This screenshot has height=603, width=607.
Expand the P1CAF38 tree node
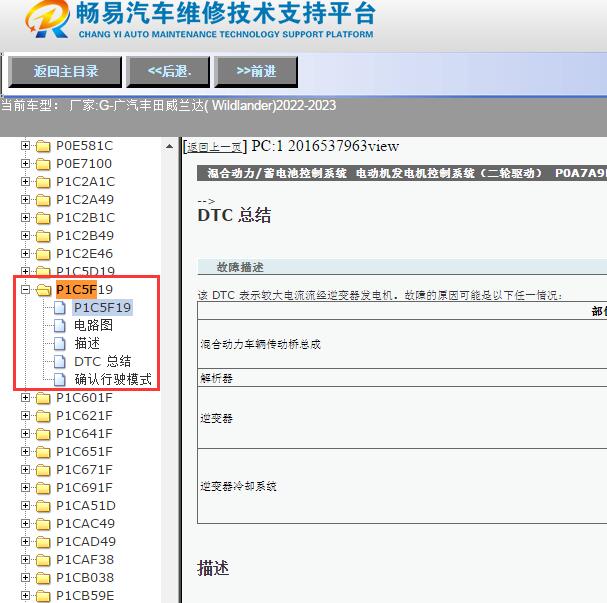coord(25,560)
